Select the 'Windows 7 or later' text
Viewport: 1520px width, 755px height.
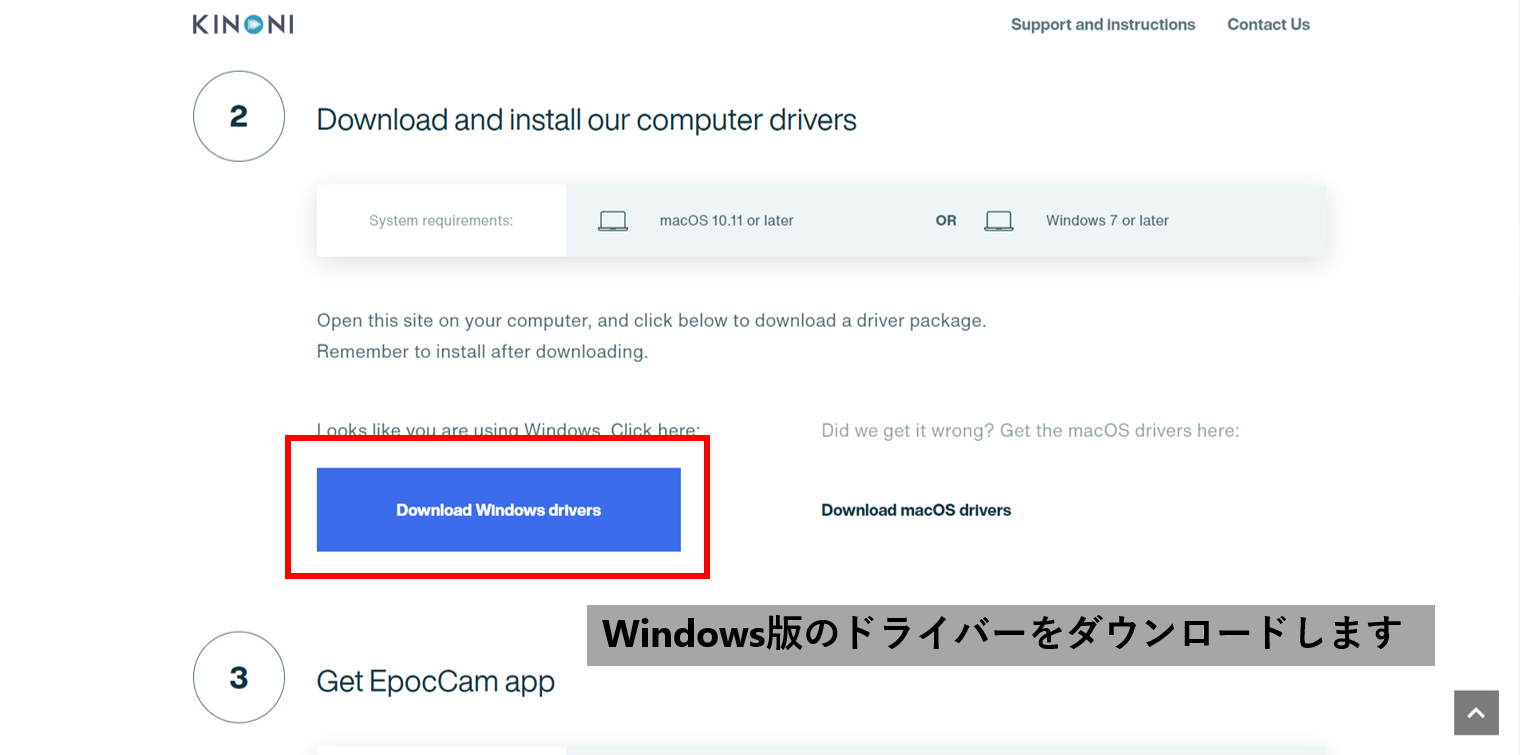click(x=1107, y=221)
